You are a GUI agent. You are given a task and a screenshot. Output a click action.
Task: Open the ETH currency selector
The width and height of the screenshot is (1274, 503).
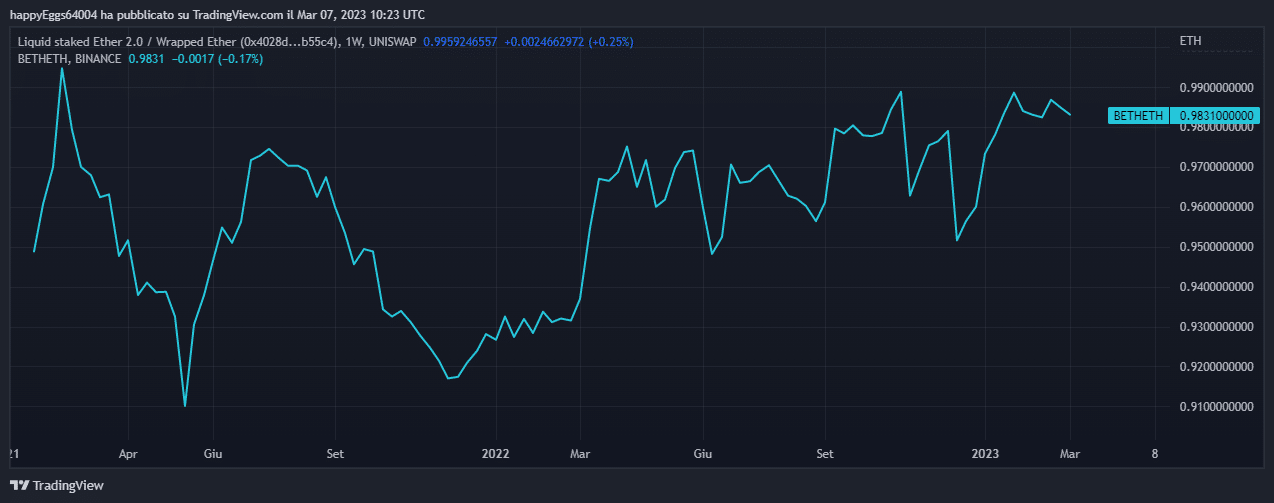(x=1190, y=41)
